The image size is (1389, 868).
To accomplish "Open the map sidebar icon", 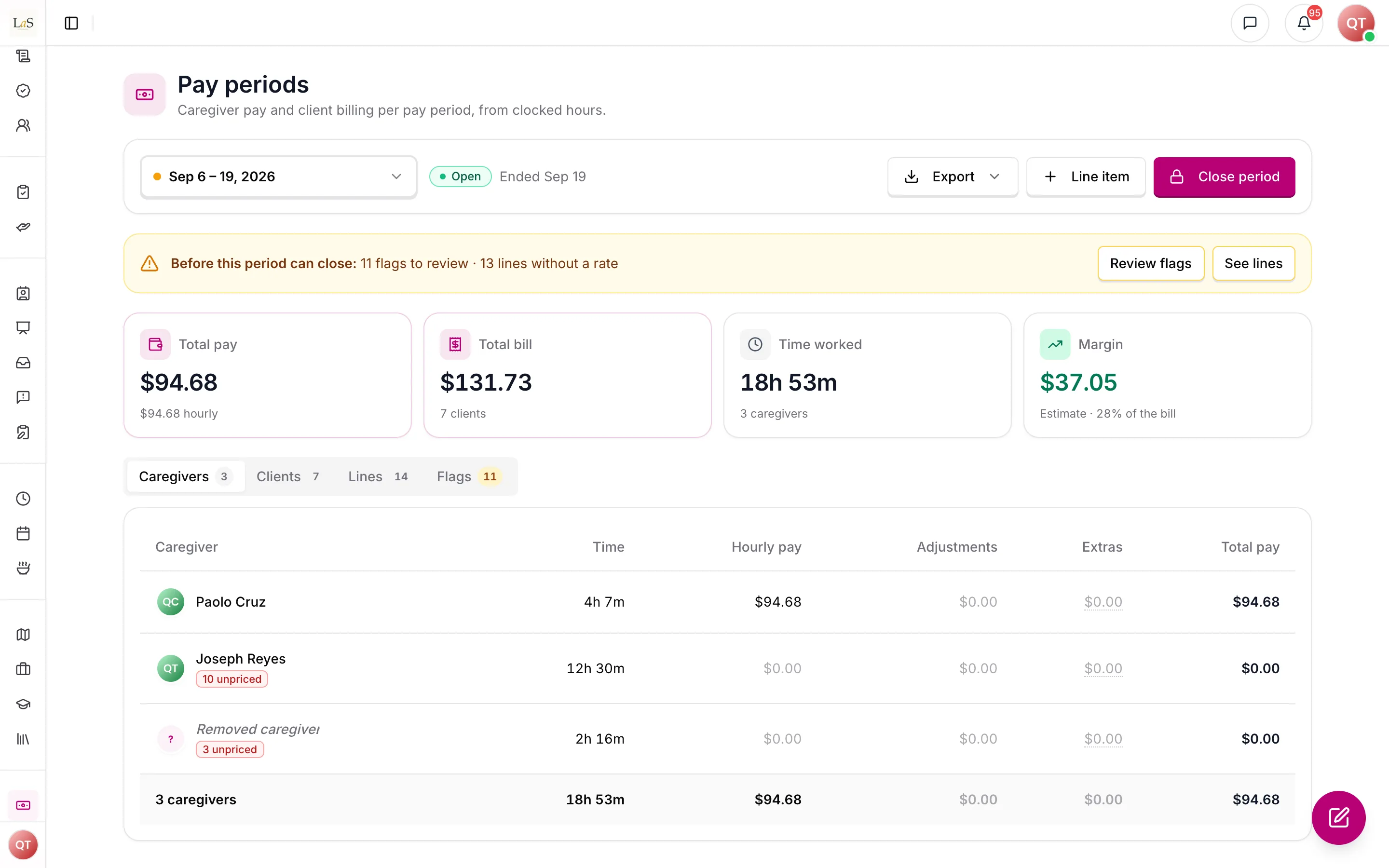I will coord(23,634).
